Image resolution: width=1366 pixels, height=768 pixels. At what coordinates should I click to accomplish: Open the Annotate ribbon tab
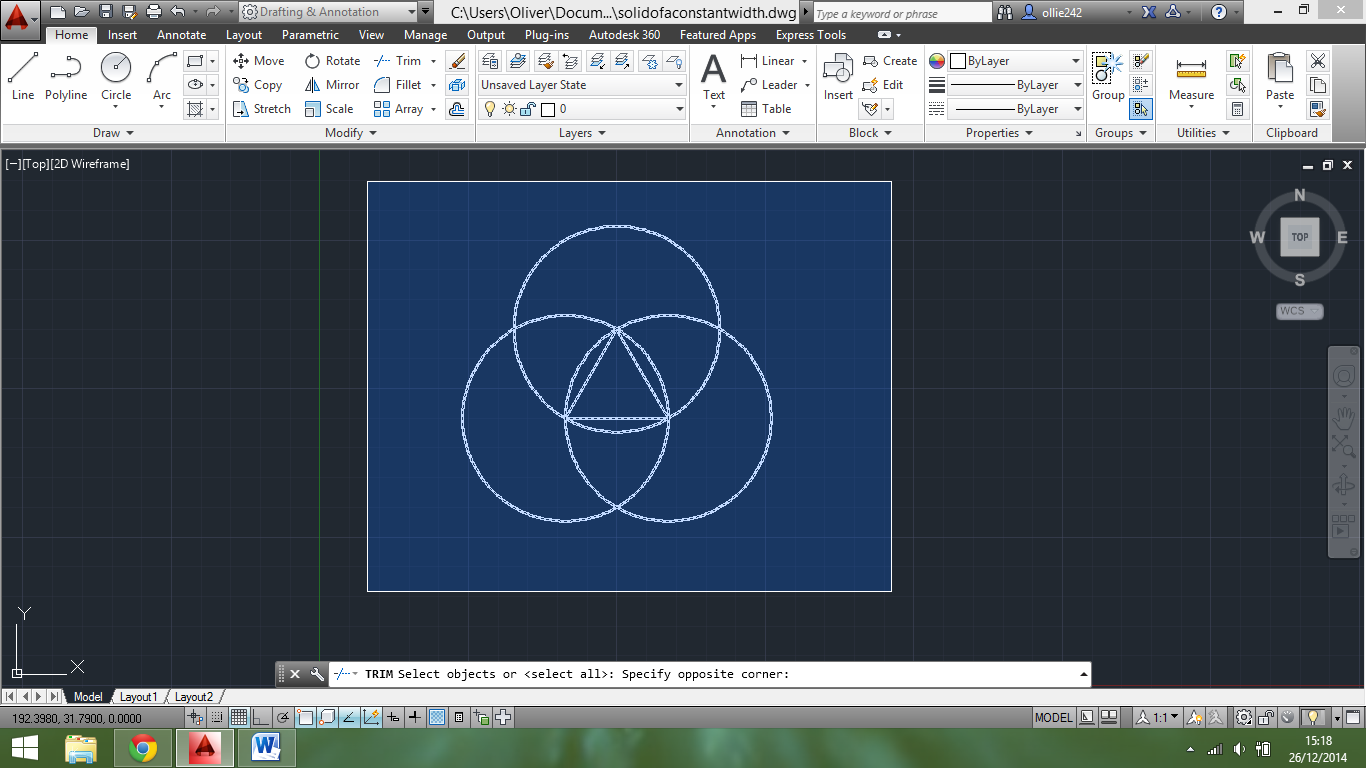181,35
